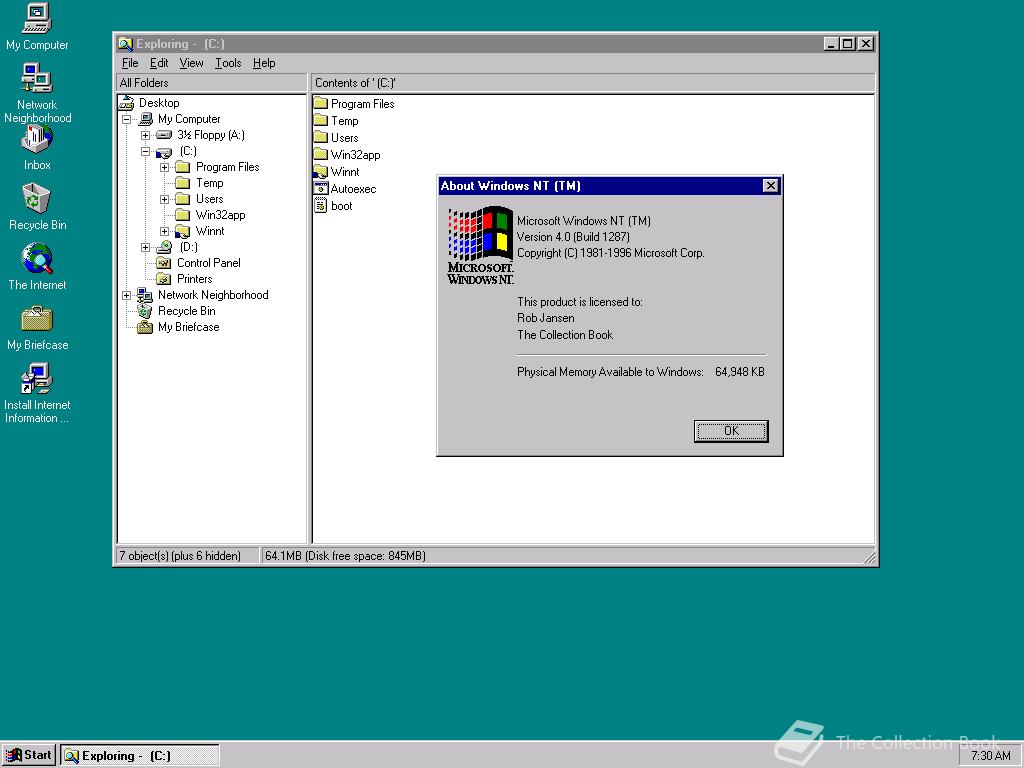The height and width of the screenshot is (768, 1024).
Task: Click Network Neighborhood label in folder tree
Action: (x=213, y=295)
